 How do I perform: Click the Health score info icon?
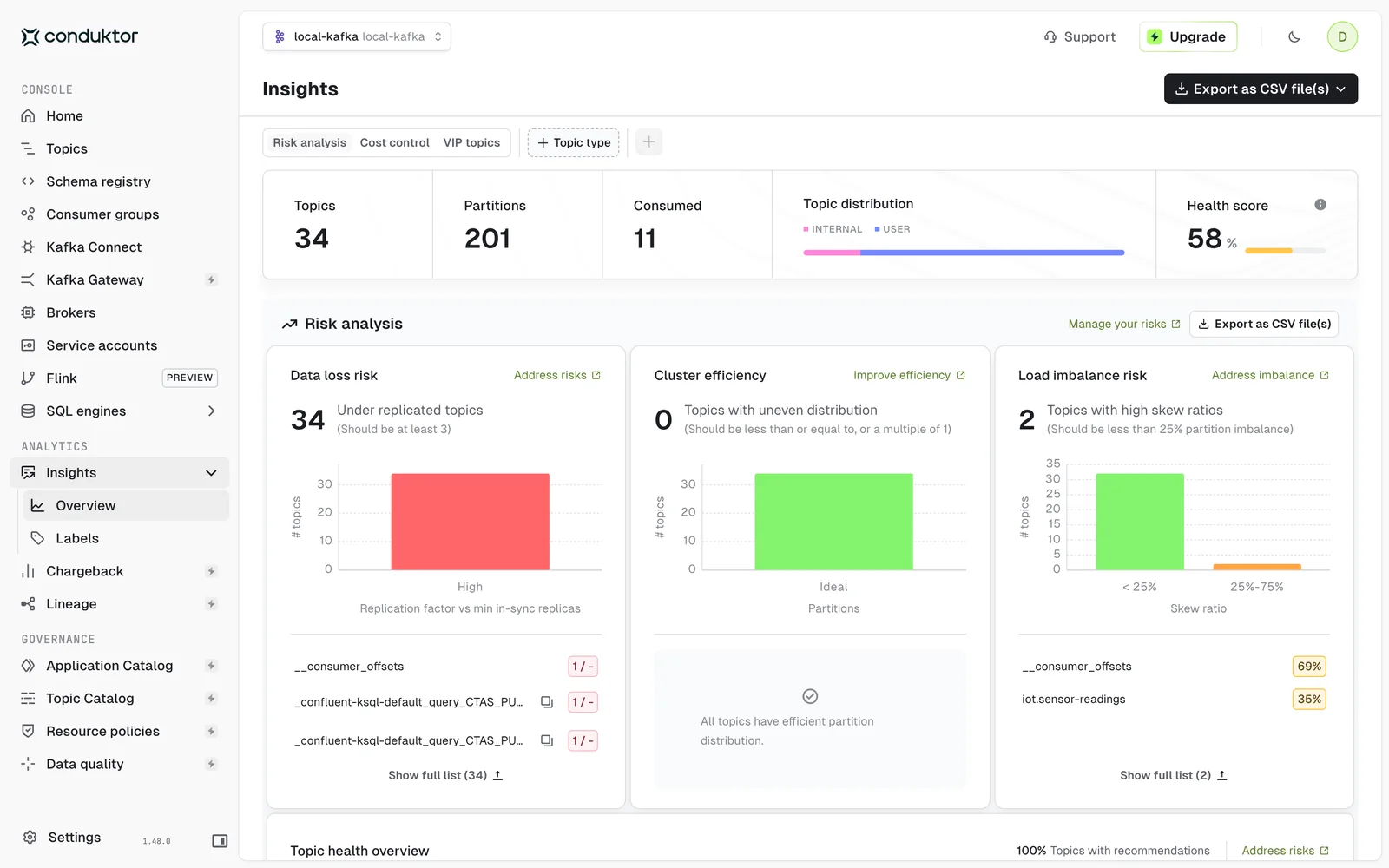click(1320, 205)
